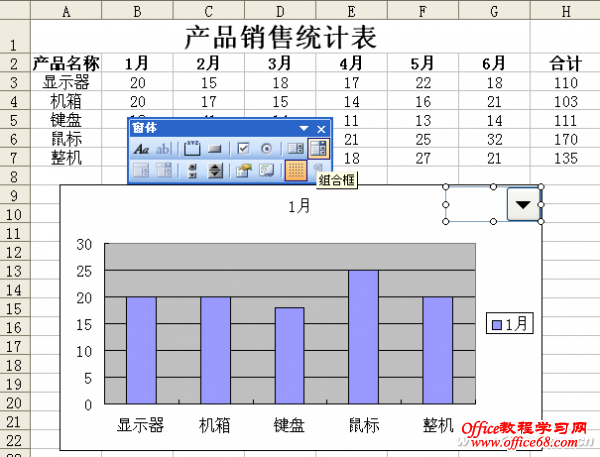Select the Option Button control icon
Viewport: 600px width, 457px height.
266,149
